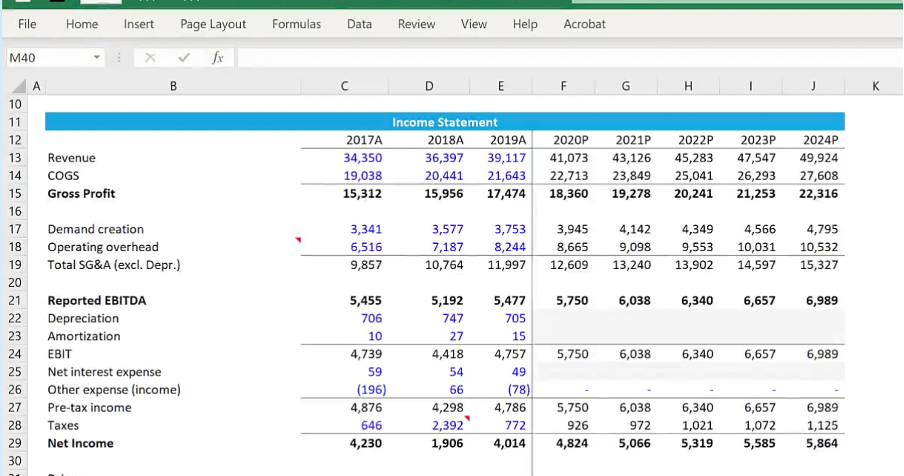Click inside the Name Box showing M40
The width and height of the screenshot is (904, 476).
[x=45, y=58]
